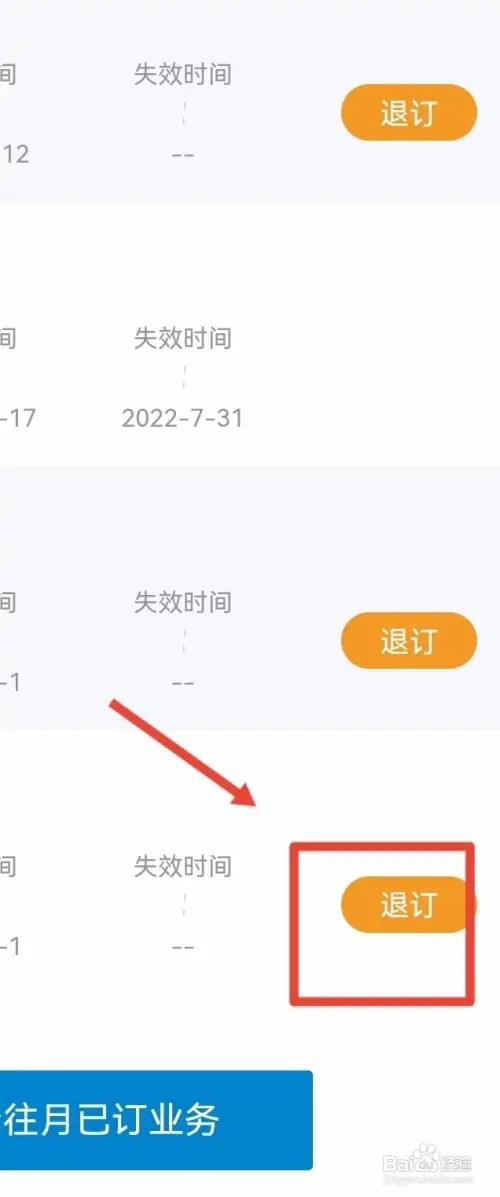The image size is (500, 1197).
Task: Tap 失效时间 label above 2022-7-31
Action: (x=182, y=338)
